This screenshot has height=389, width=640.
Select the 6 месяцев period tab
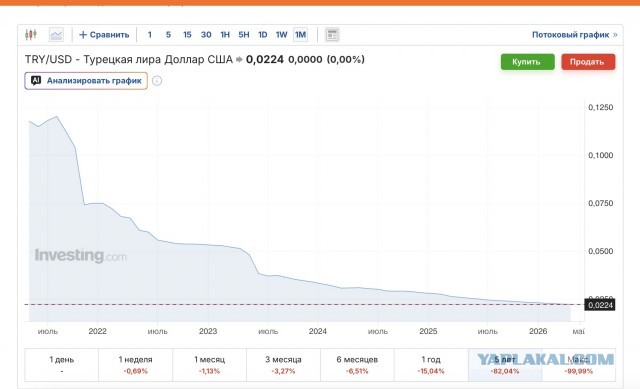coord(357,365)
